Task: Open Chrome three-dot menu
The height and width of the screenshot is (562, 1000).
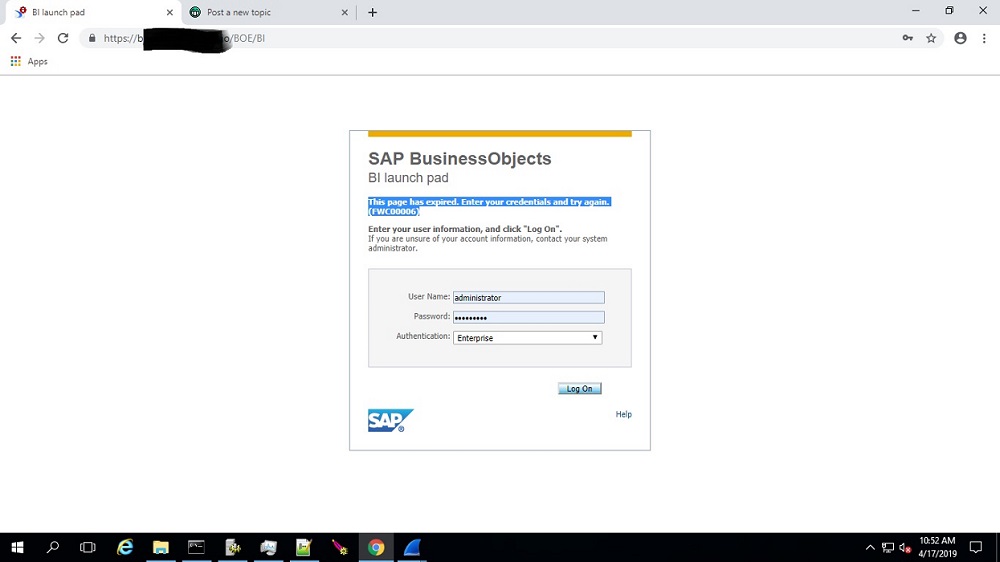Action: (984, 38)
